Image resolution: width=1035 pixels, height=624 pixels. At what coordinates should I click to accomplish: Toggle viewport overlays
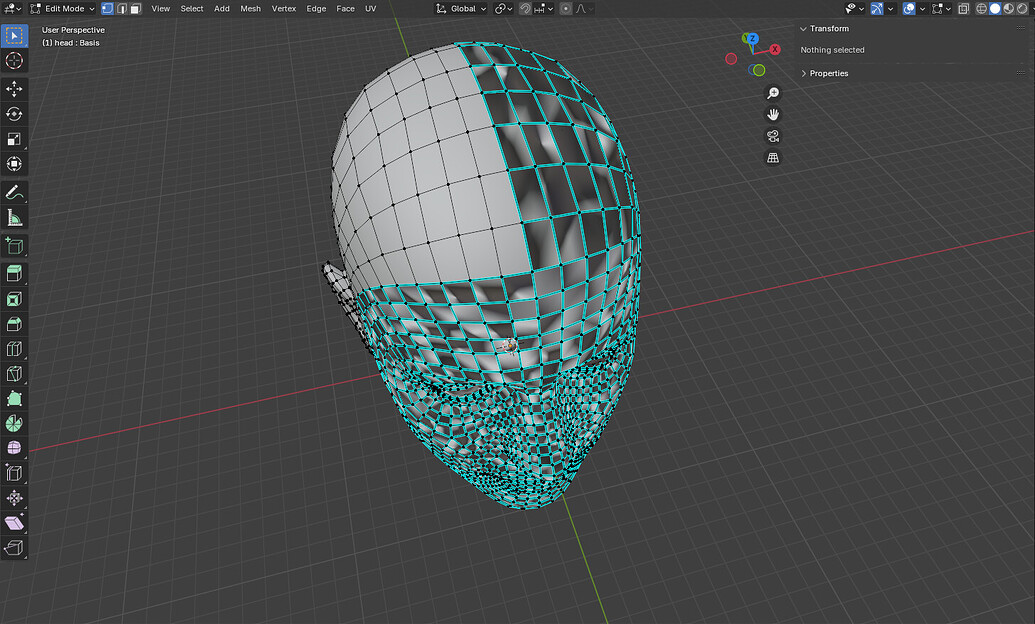[x=909, y=9]
